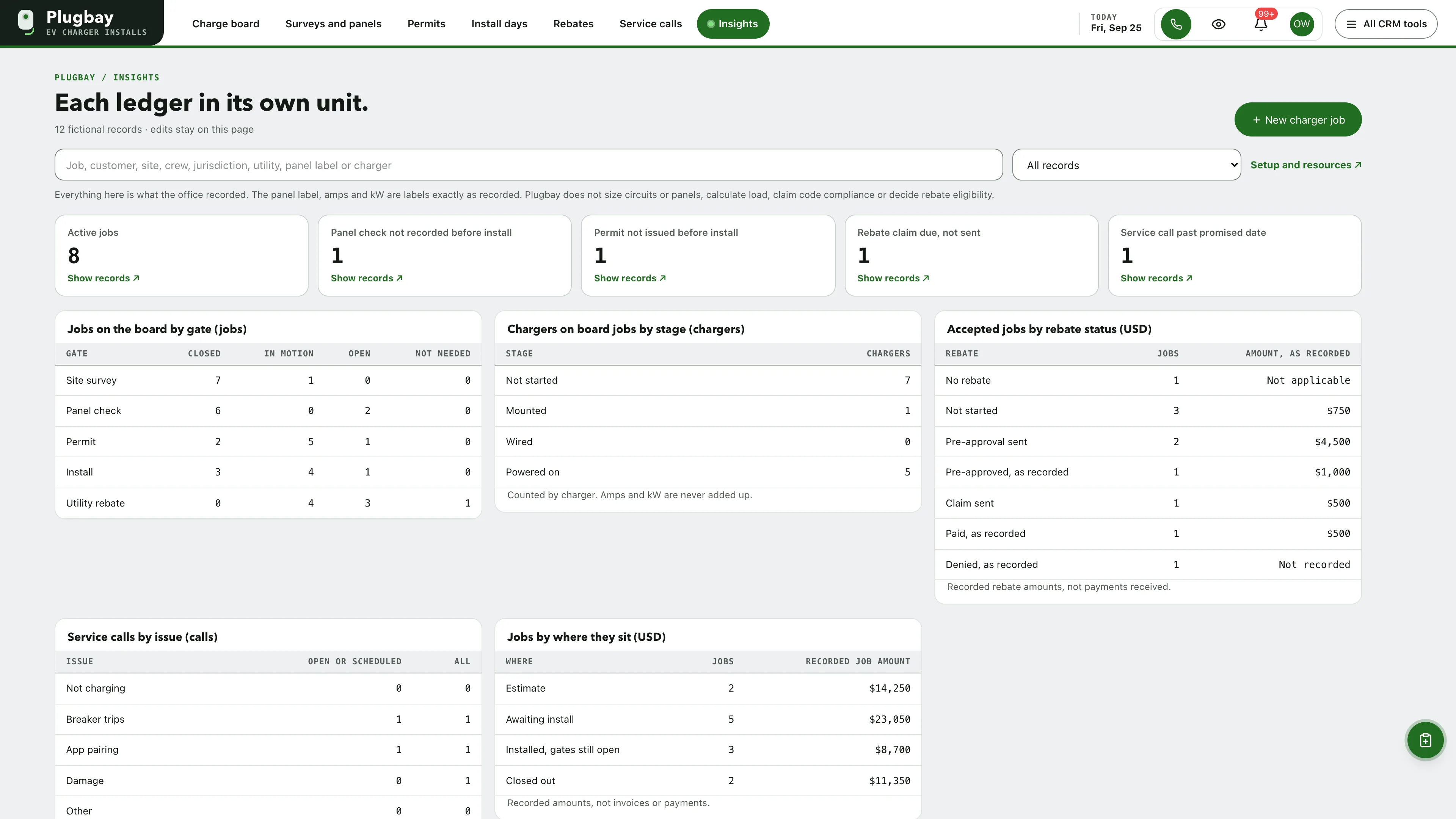This screenshot has width=1456, height=819.
Task: Click the Today Fri, Sep 25 date
Action: point(1116,24)
